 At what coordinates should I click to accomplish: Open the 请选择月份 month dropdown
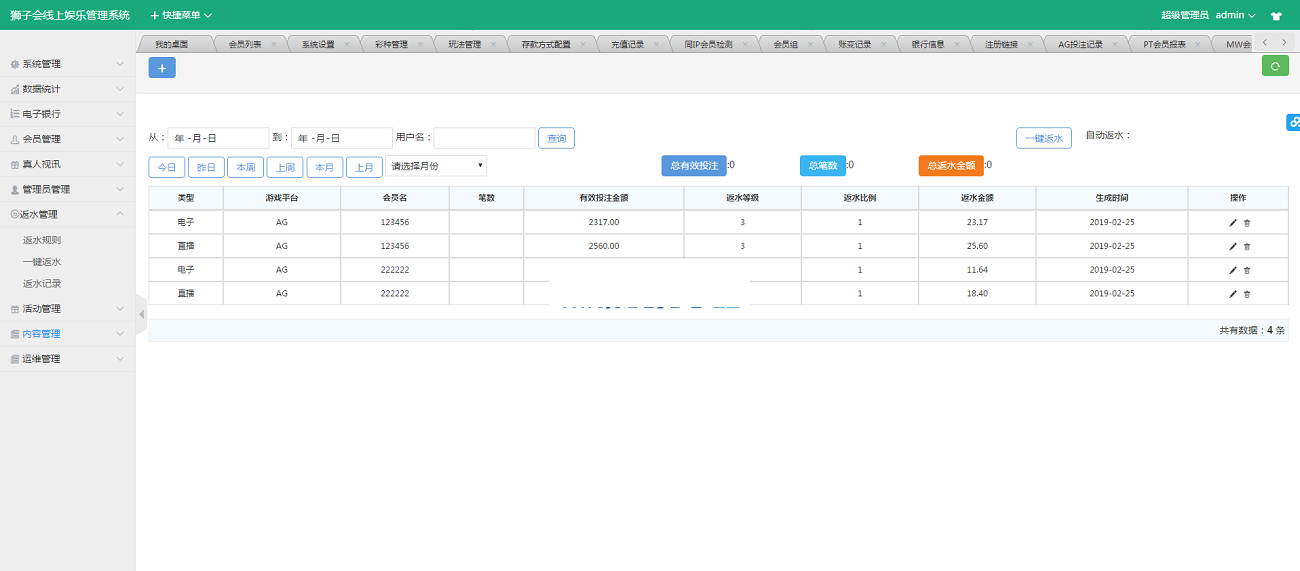[436, 166]
